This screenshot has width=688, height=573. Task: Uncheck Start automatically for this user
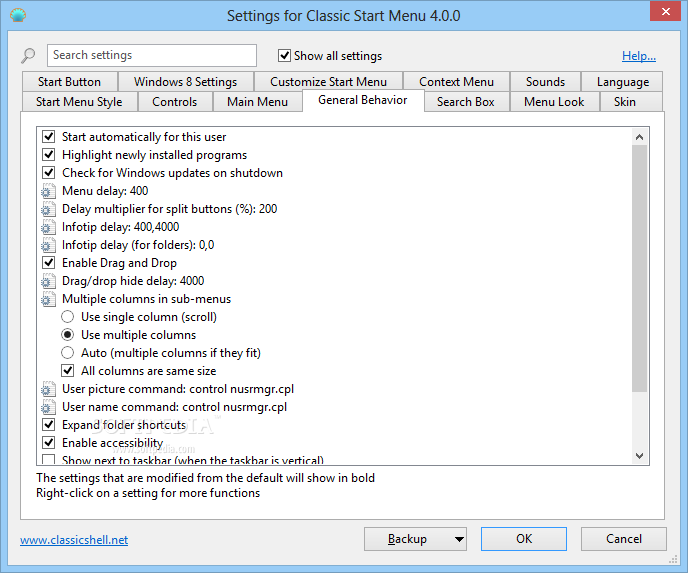coord(49,137)
